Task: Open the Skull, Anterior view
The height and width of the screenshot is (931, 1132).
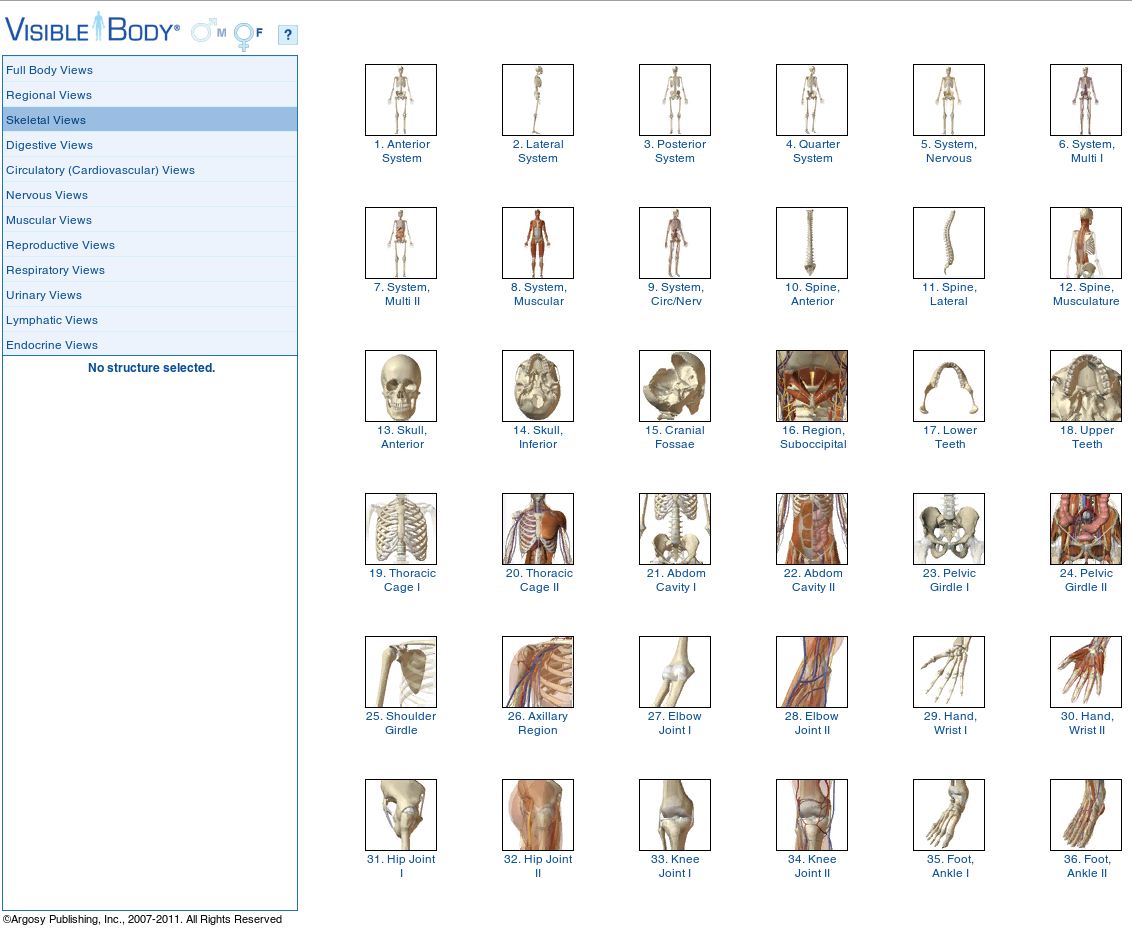Action: pos(401,385)
